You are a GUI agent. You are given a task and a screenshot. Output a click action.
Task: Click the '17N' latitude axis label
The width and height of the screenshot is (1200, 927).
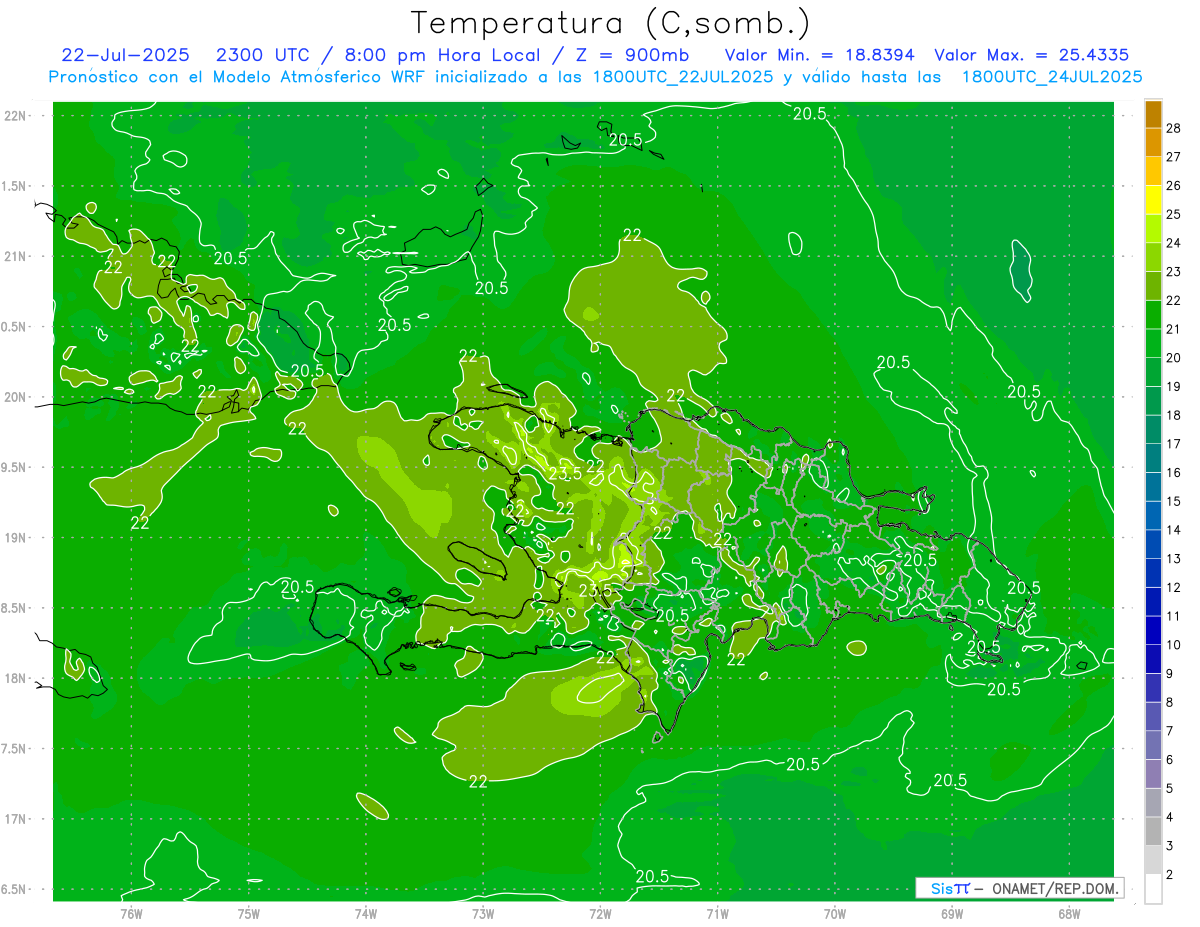[17, 820]
